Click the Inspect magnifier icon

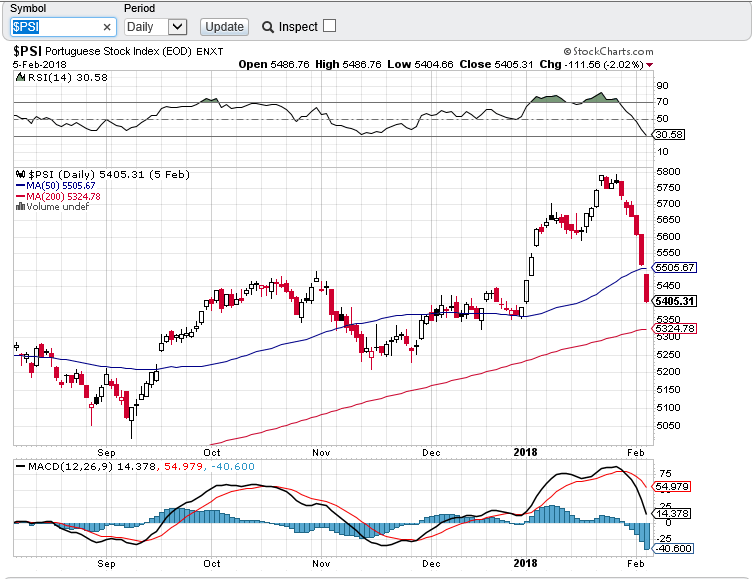(268, 27)
